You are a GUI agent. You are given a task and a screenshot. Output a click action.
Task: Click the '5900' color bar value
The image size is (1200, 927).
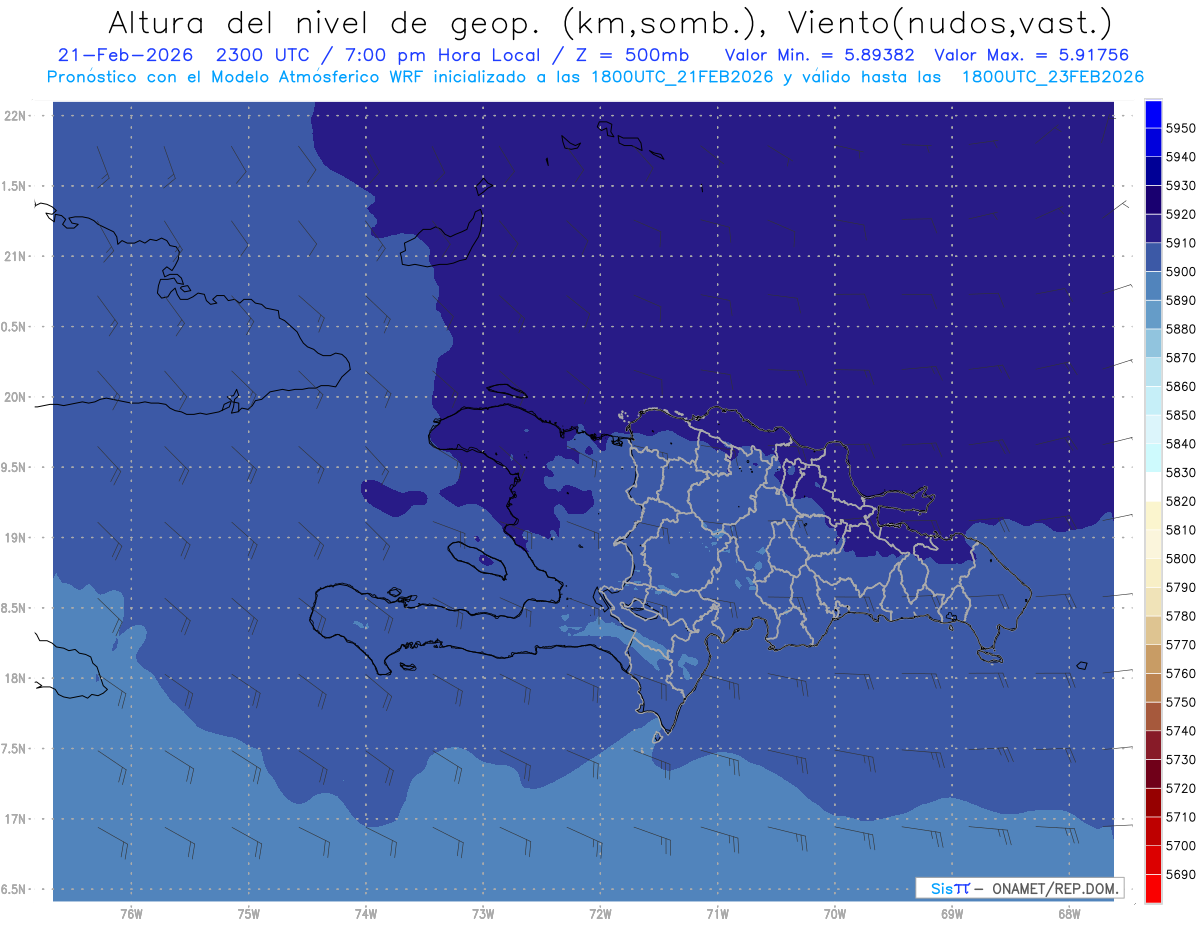point(1180,271)
